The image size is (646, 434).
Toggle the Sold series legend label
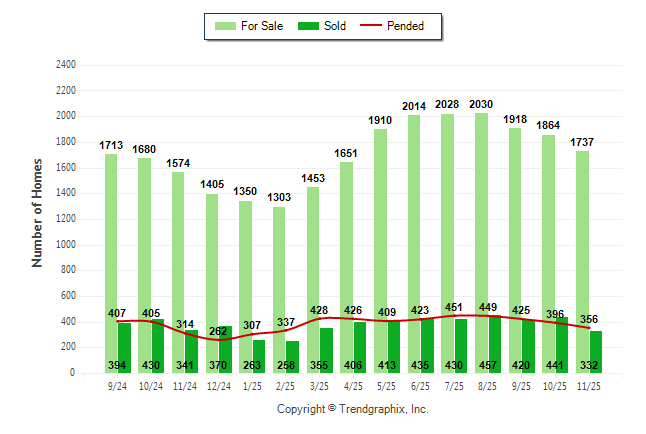tap(335, 26)
